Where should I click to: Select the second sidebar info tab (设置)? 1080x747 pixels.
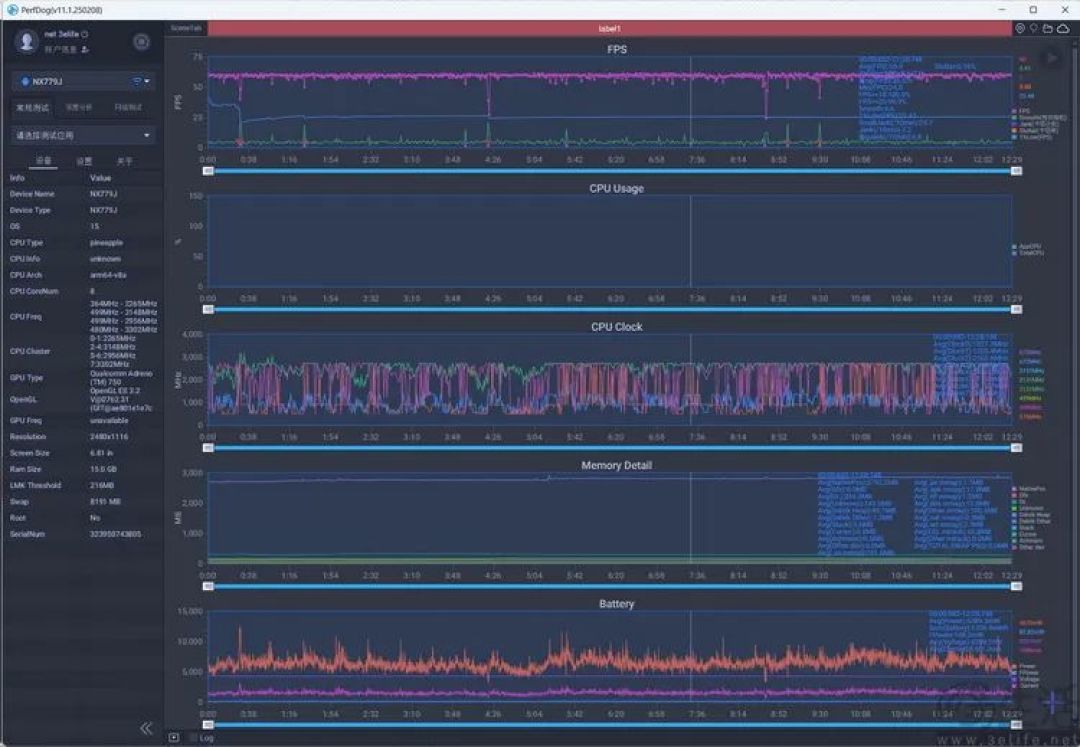coord(84,161)
